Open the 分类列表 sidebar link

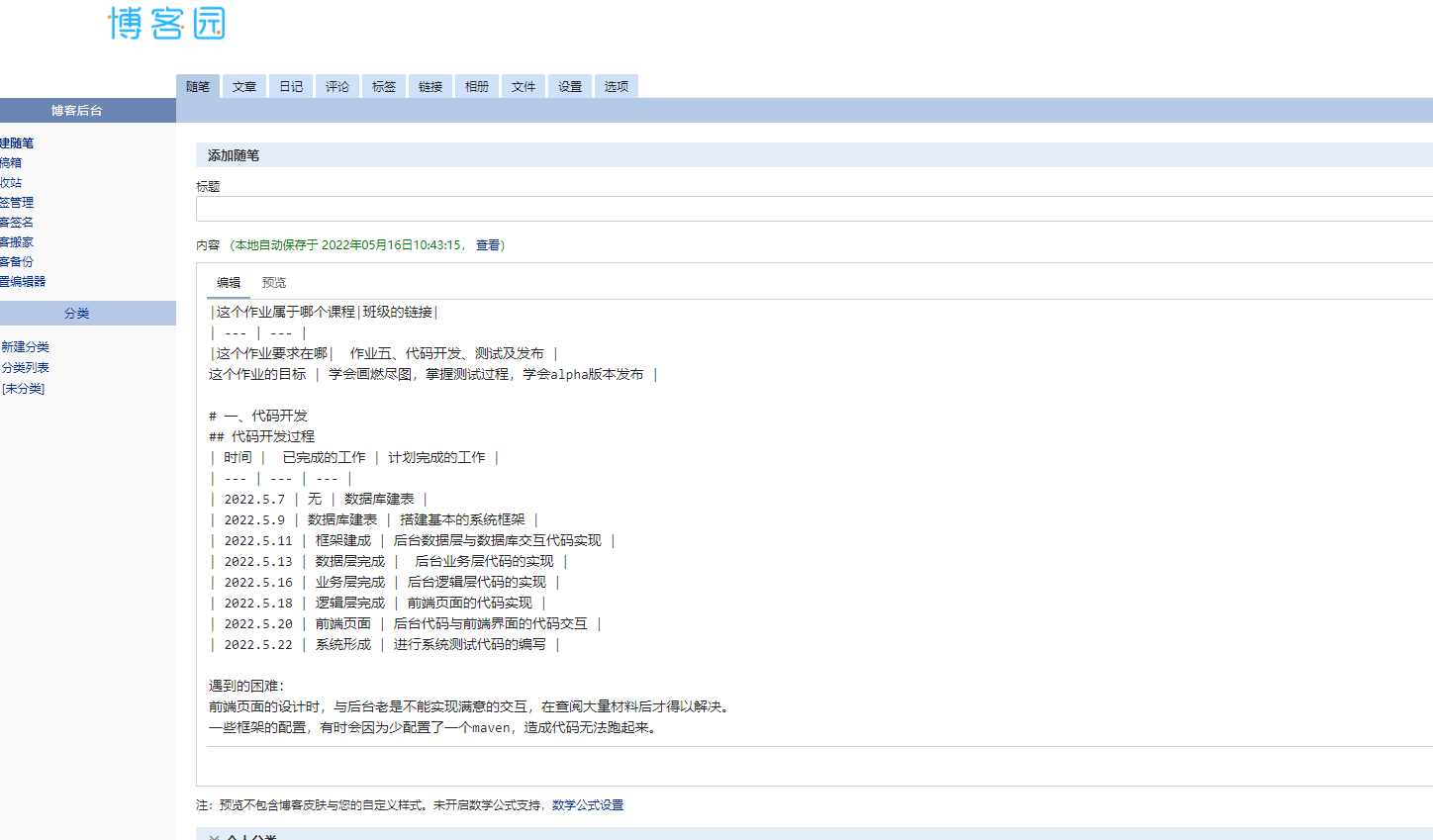pos(26,368)
